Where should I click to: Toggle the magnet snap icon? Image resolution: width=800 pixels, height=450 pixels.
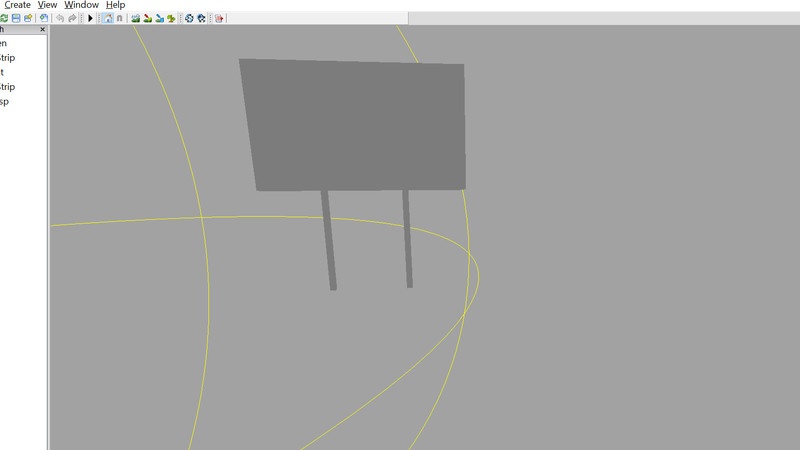[x=120, y=18]
